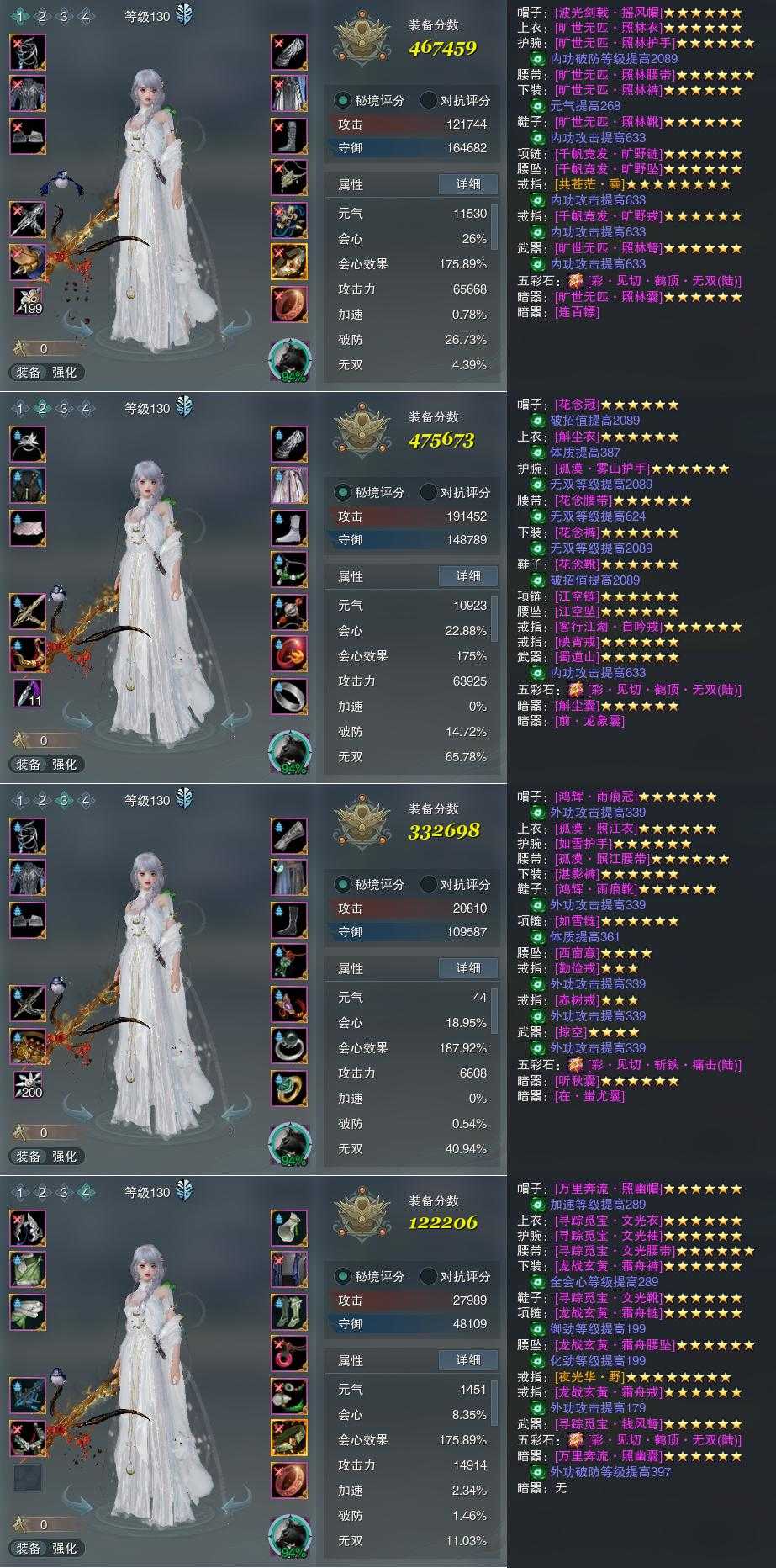Expand 详细 attributes in the 475673 panel
The image size is (776, 1568).
click(x=468, y=576)
